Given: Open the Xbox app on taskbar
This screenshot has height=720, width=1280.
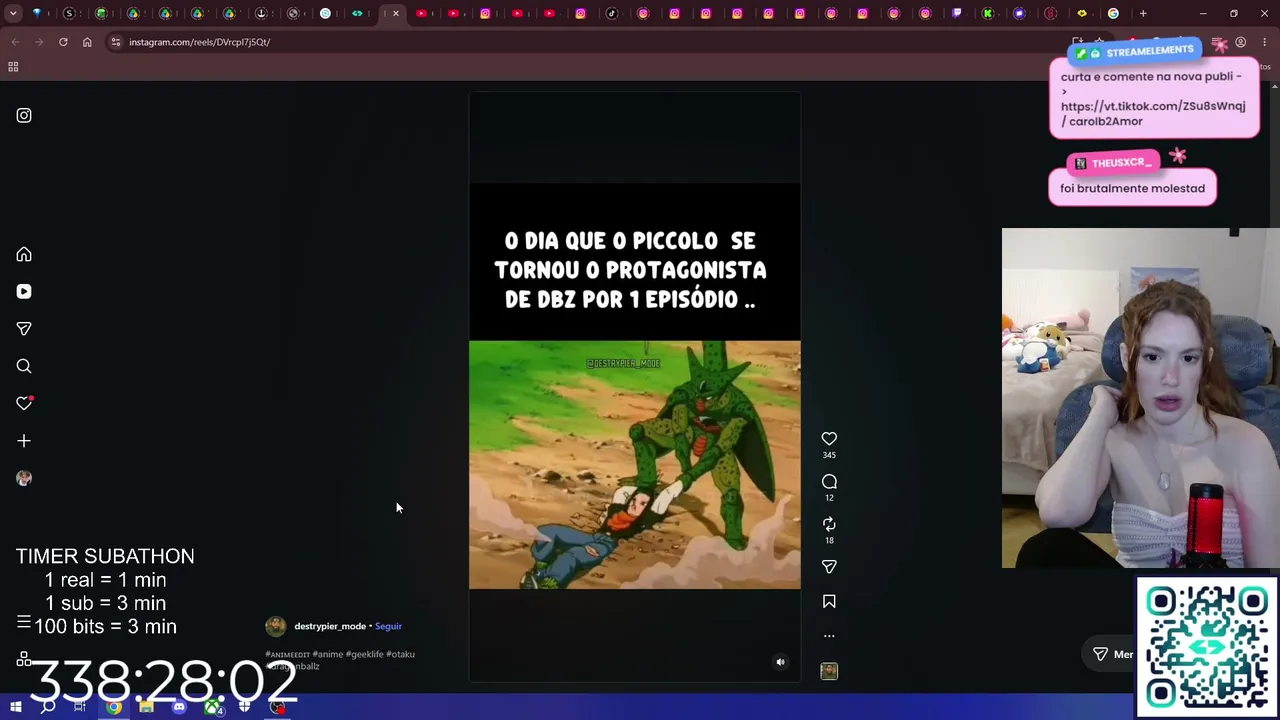Looking at the screenshot, I should coord(212,707).
